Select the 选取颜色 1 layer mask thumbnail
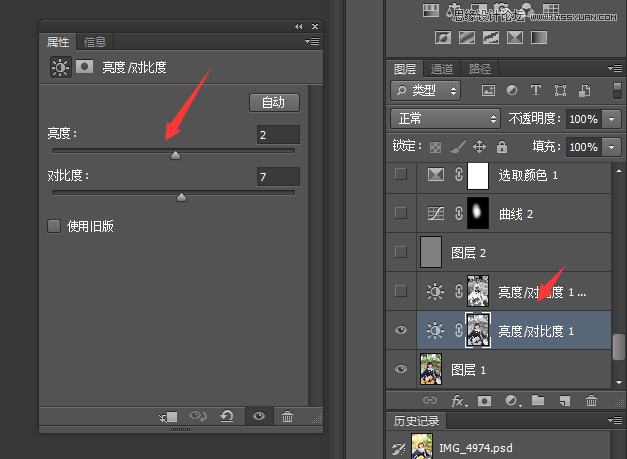The height and width of the screenshot is (459, 627). tap(478, 176)
